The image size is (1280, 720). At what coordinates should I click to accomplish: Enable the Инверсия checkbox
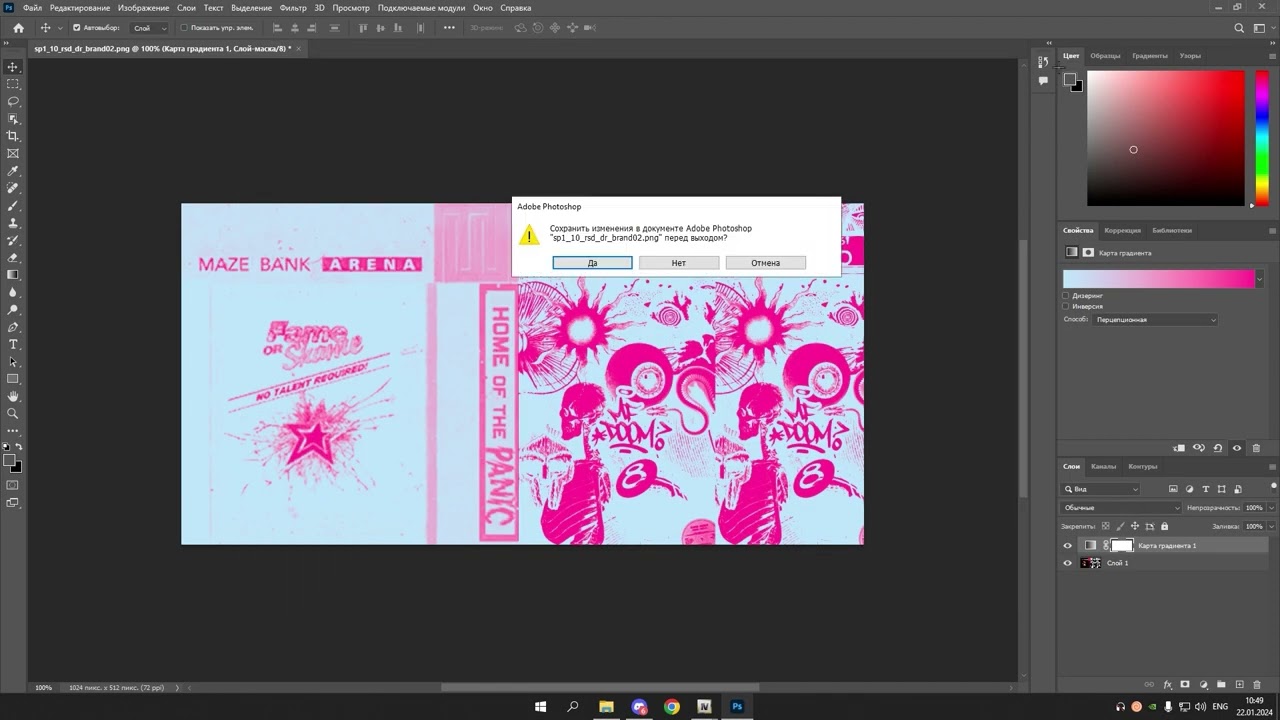click(x=1066, y=306)
